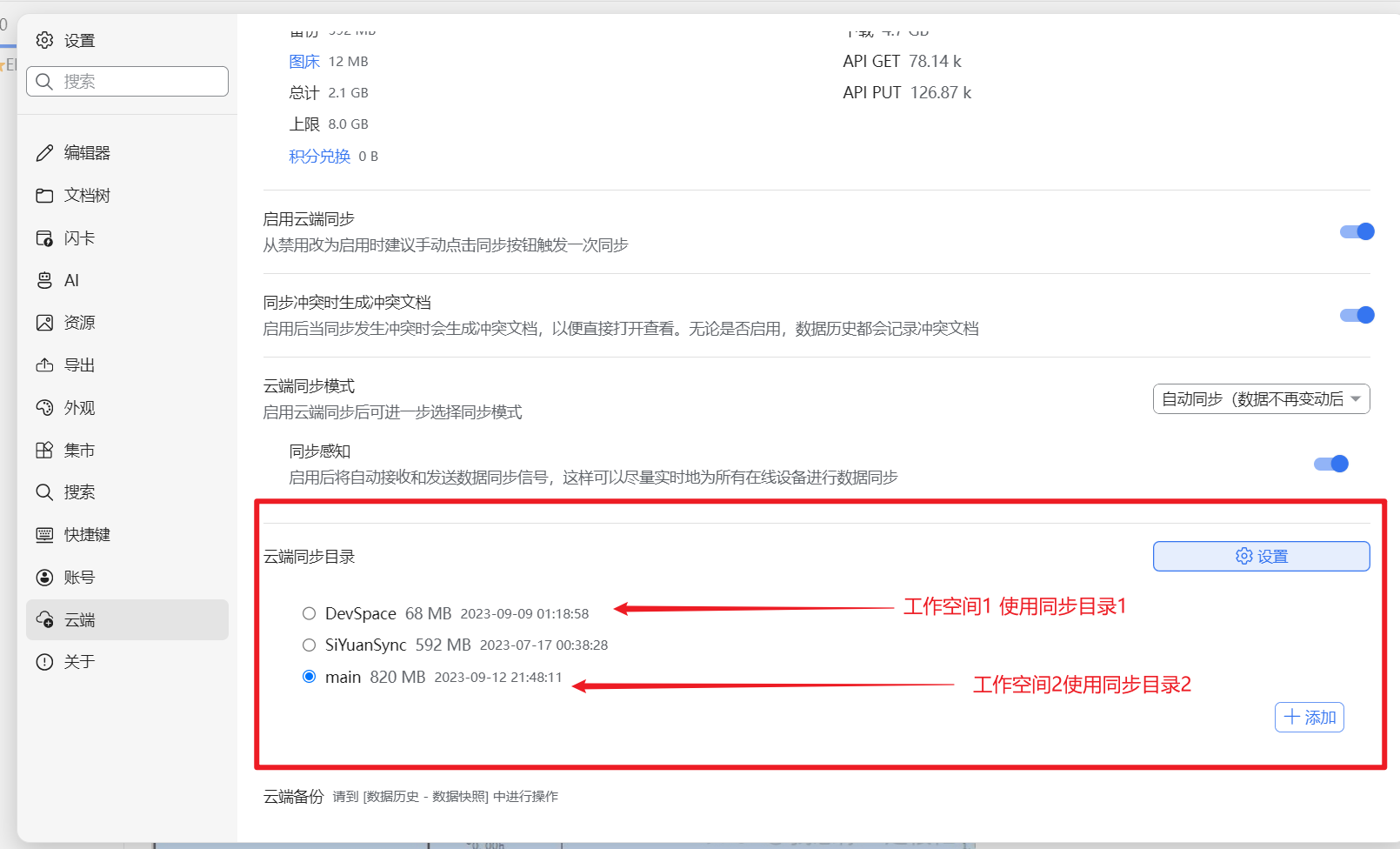This screenshot has height=849, width=1400.
Task: Click into the settings 搜索 input field
Action: [127, 82]
